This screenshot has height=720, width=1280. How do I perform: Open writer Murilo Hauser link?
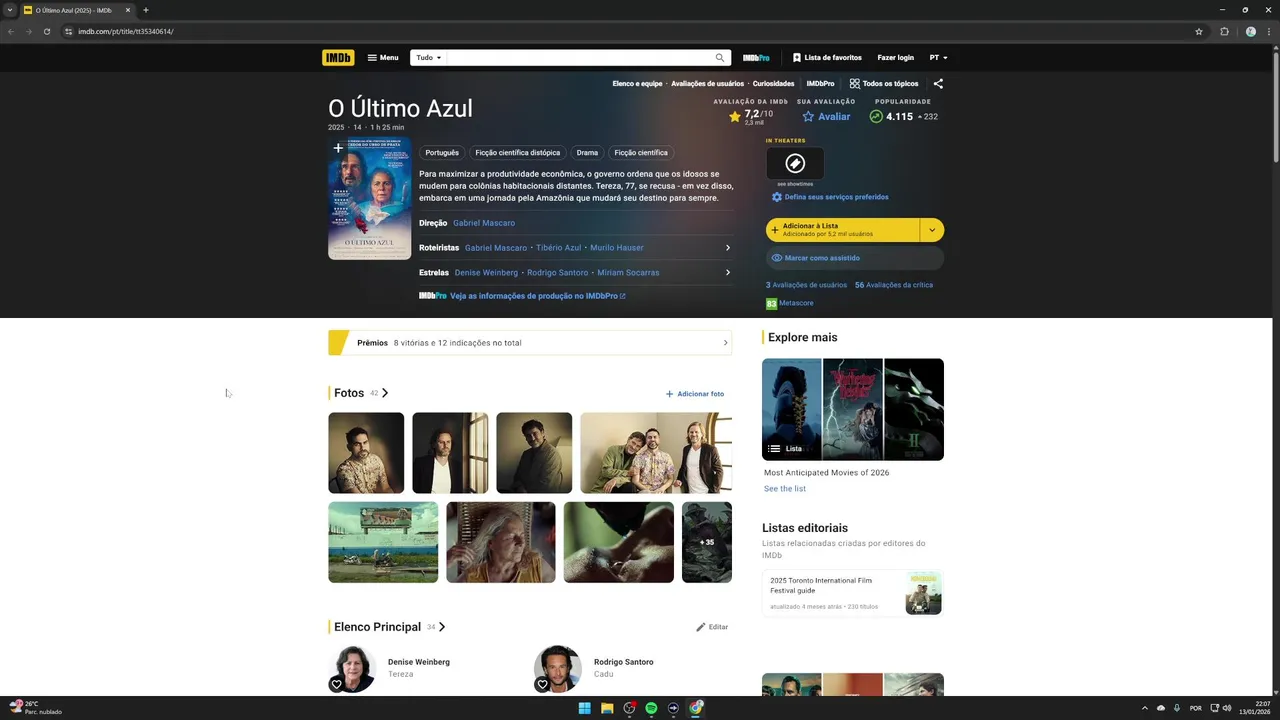coord(617,248)
